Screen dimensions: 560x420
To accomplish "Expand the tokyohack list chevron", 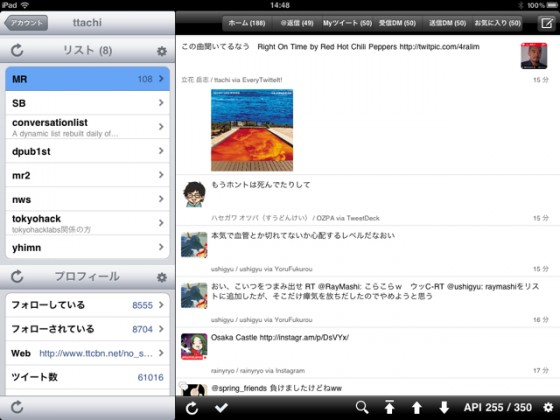I will (161, 223).
